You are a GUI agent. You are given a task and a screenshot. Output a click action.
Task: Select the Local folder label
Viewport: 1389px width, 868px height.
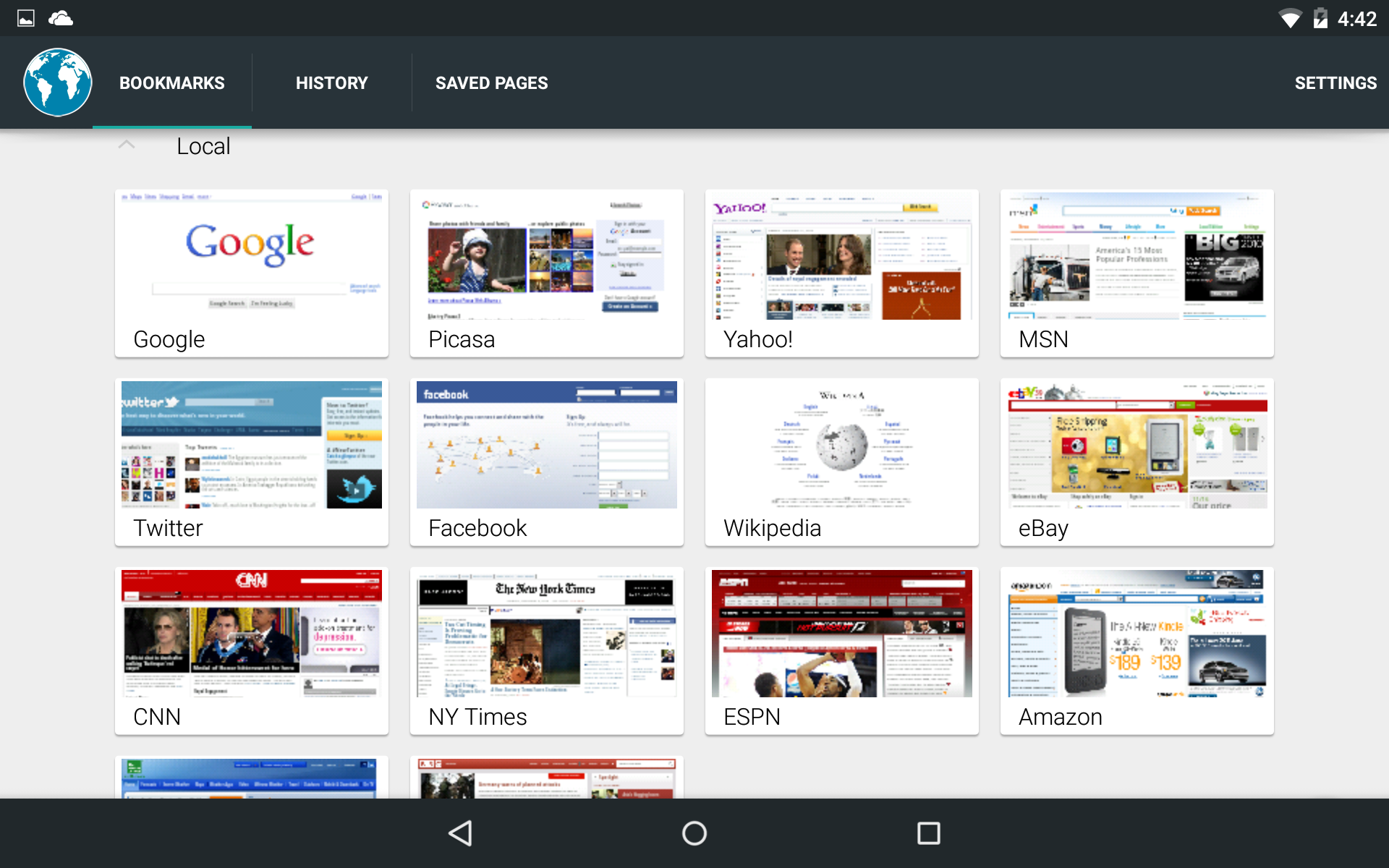tap(203, 146)
